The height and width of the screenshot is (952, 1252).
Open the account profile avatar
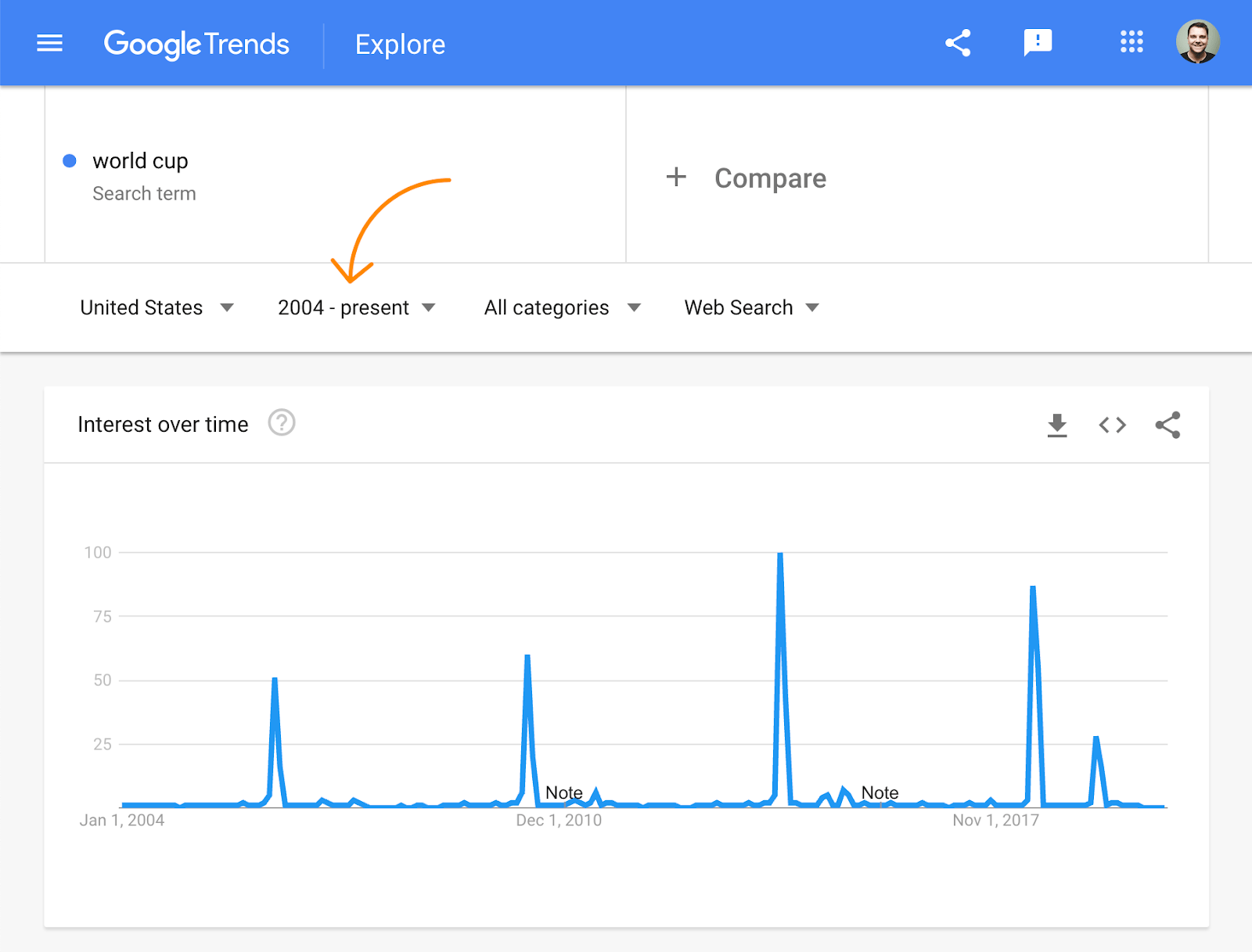coord(1197,42)
